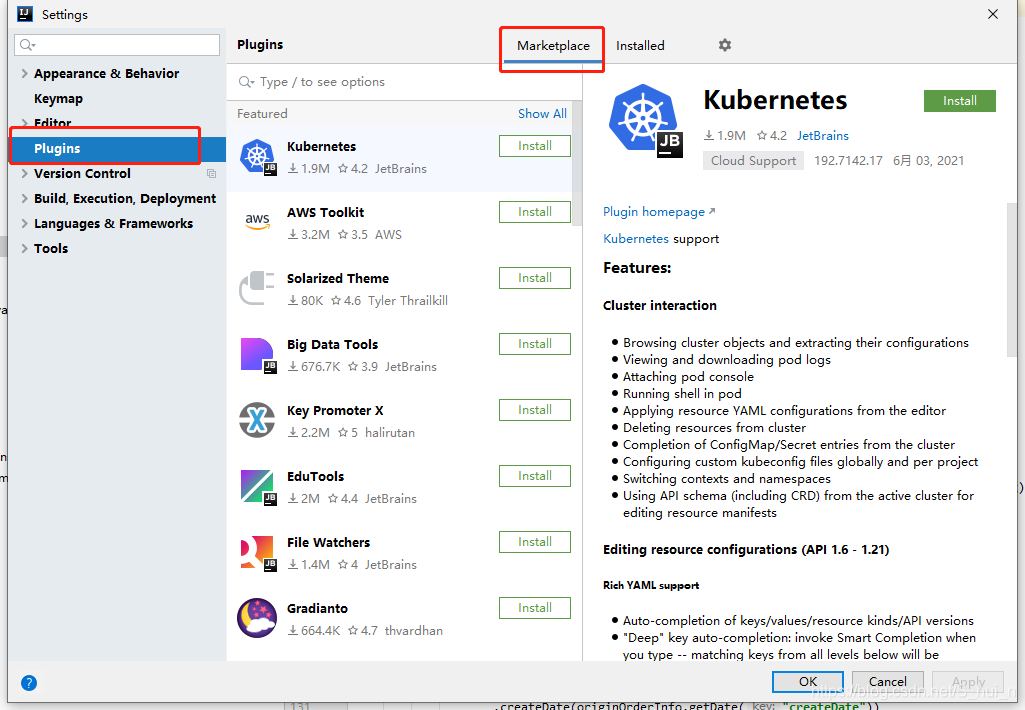Image resolution: width=1025 pixels, height=710 pixels.
Task: Install the File Watchers plugin
Action: (x=535, y=542)
